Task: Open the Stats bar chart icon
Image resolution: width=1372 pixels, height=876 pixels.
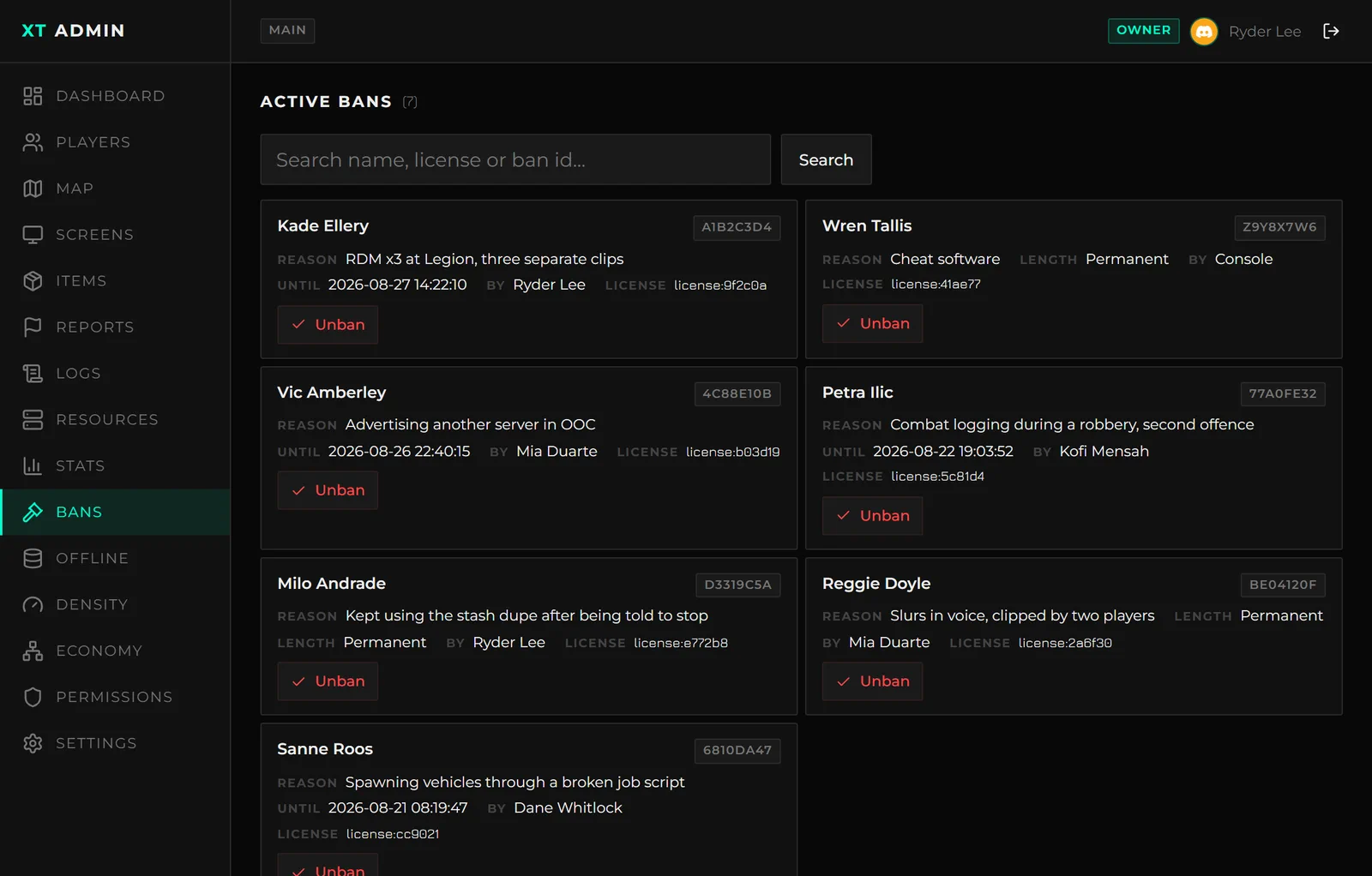Action: point(33,466)
